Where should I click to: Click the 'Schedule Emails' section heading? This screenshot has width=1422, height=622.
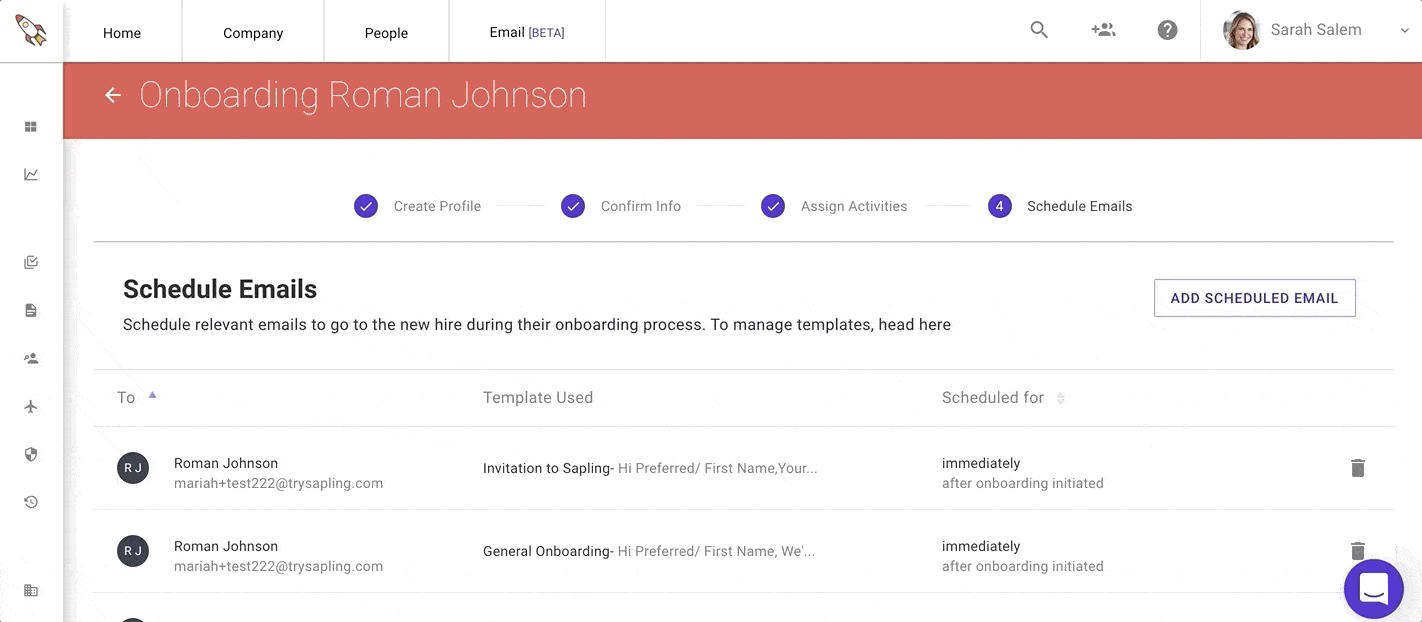pos(220,289)
